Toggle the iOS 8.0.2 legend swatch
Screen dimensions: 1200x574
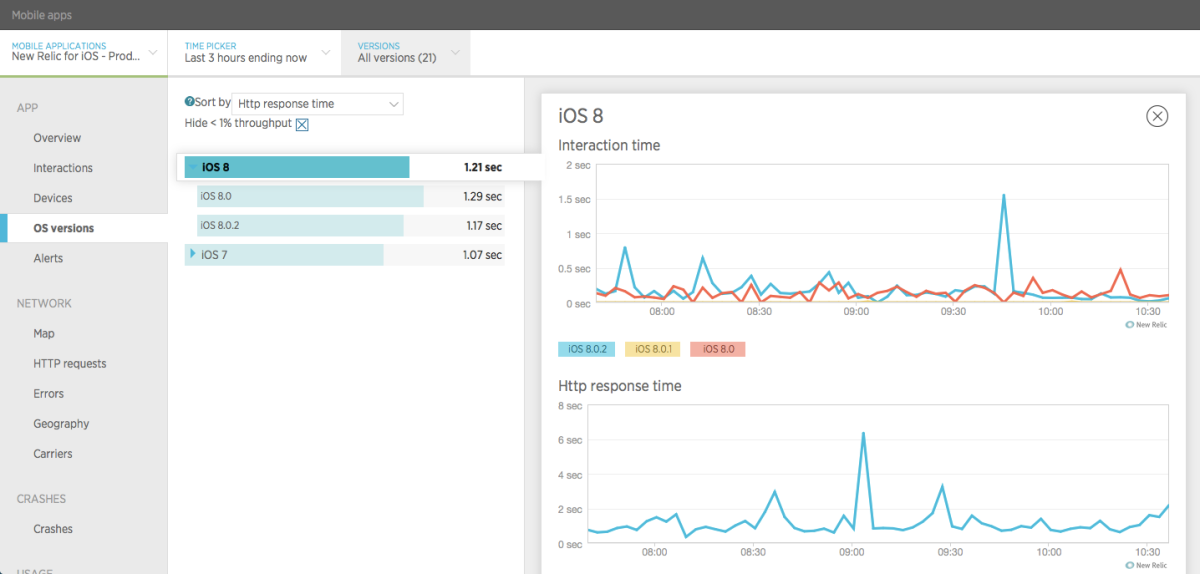[x=586, y=349]
